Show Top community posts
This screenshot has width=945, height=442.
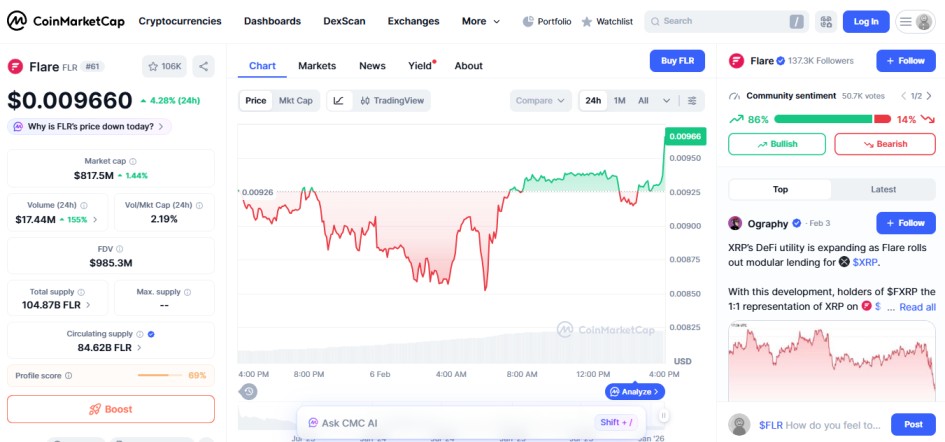780,189
